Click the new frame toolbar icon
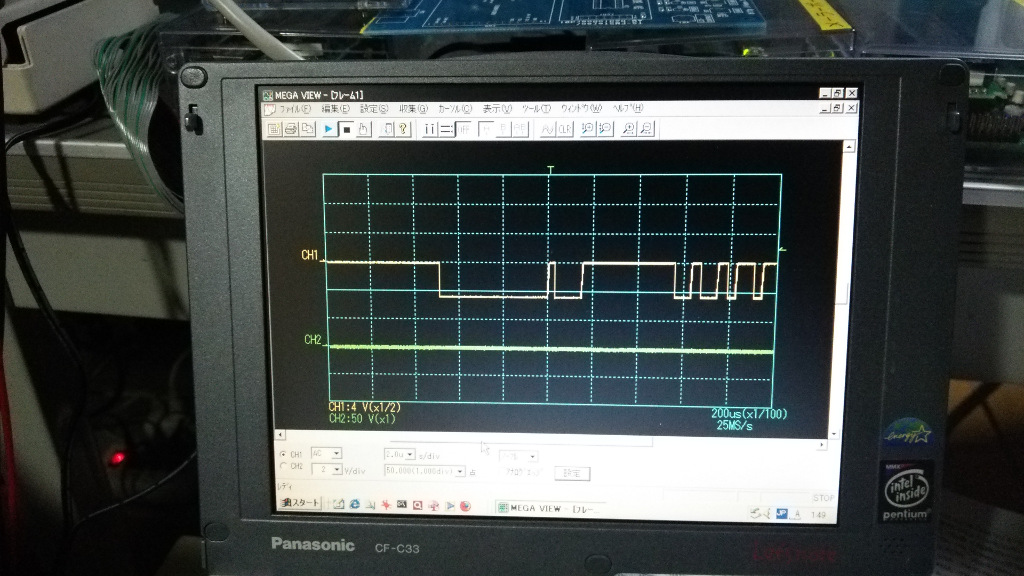This screenshot has width=1024, height=576. (x=274, y=129)
